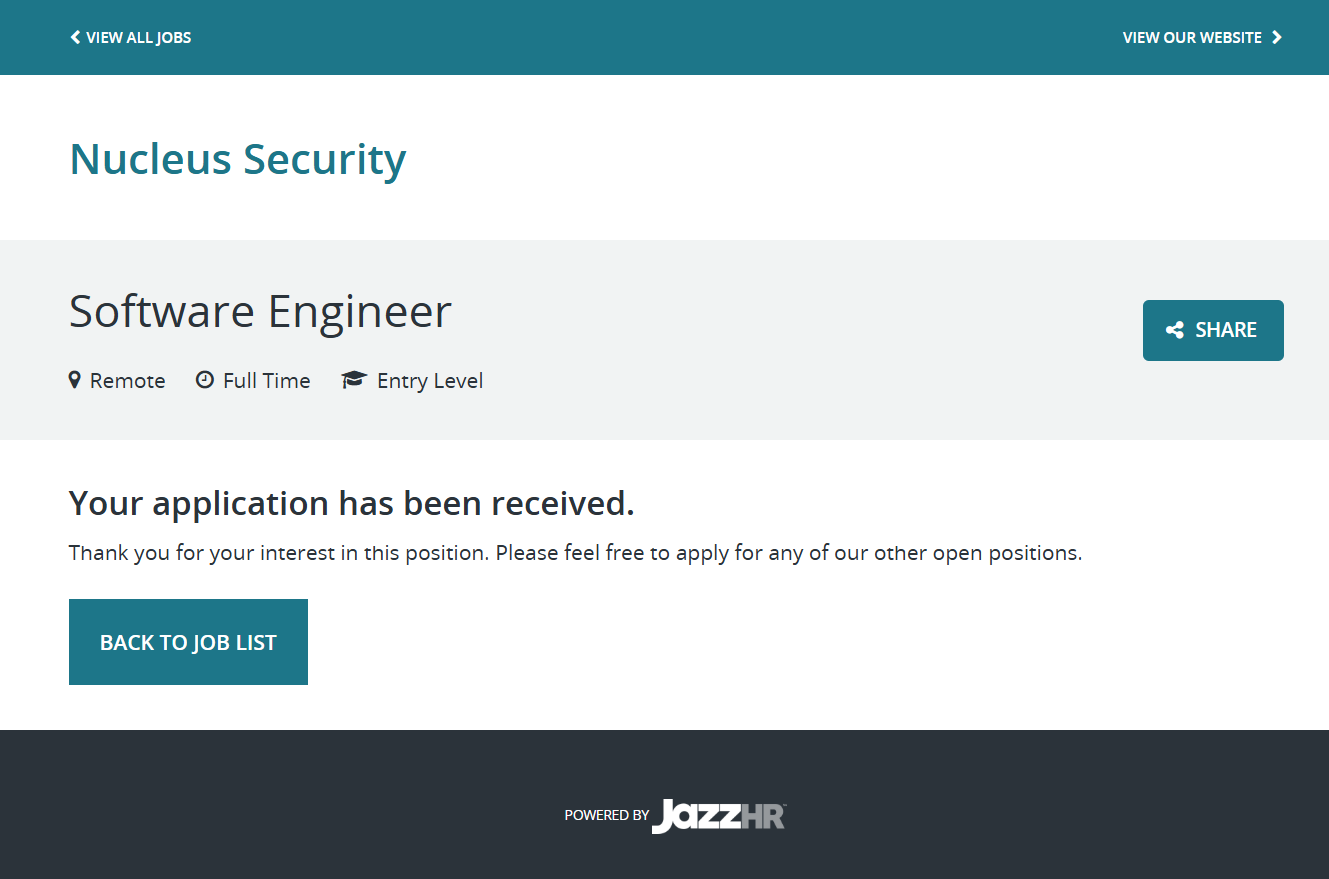Click the Software Engineer job title
Image resolution: width=1329 pixels, height=879 pixels.
pyautogui.click(x=260, y=311)
